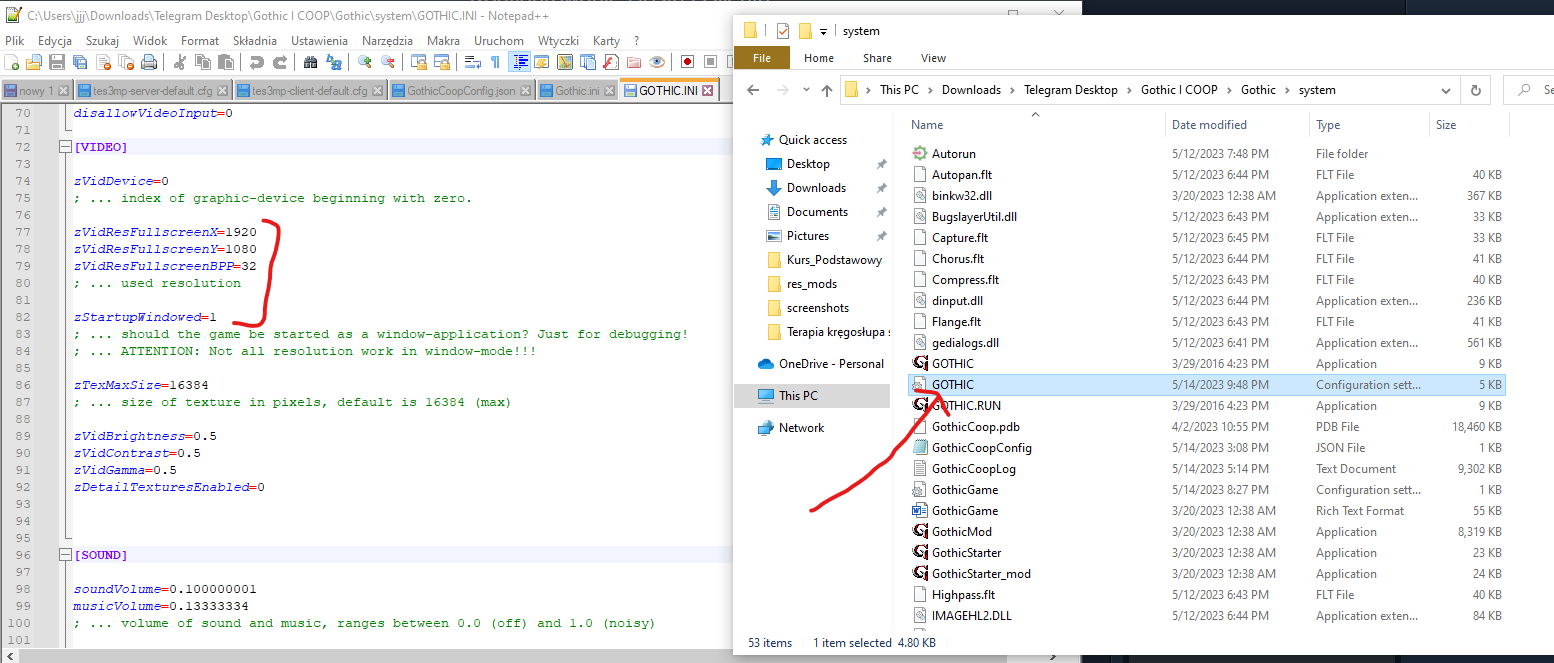Collapse the [SOUND] section fold marker

click(67, 555)
